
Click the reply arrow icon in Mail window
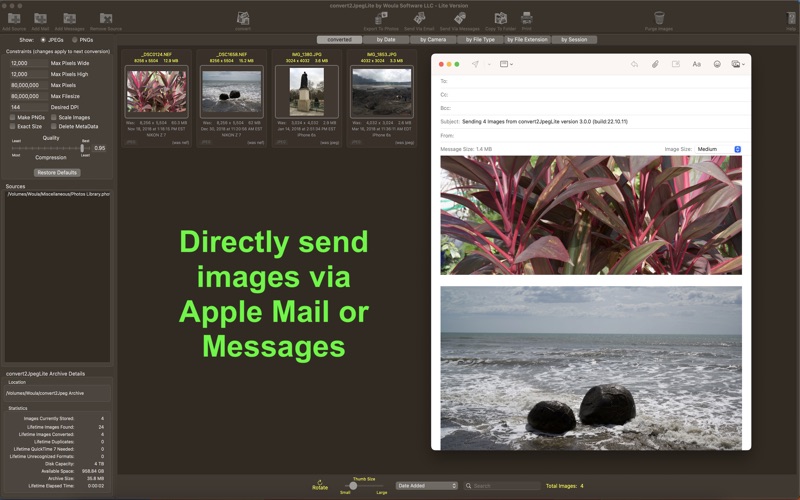point(634,64)
